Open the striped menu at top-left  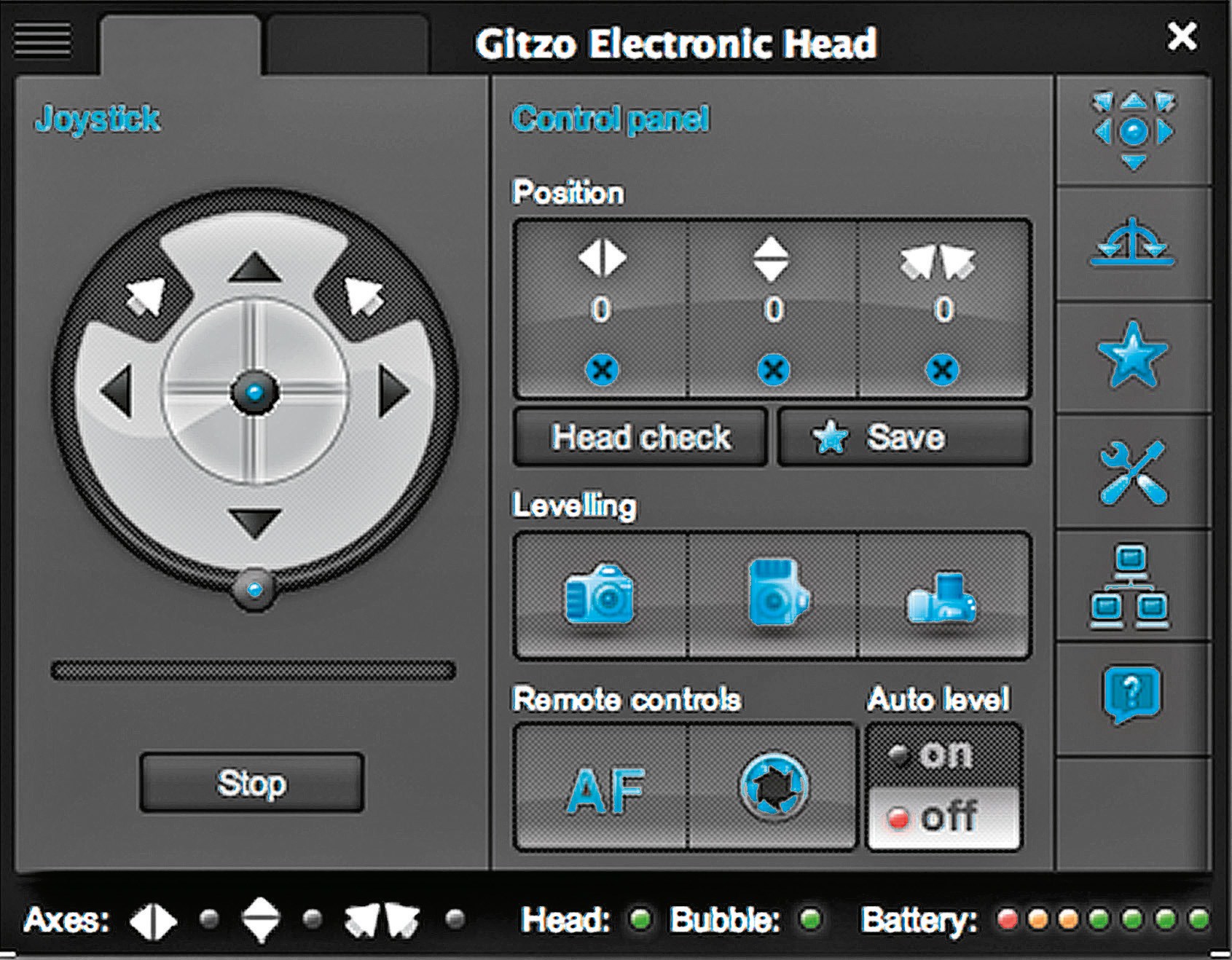42,39
